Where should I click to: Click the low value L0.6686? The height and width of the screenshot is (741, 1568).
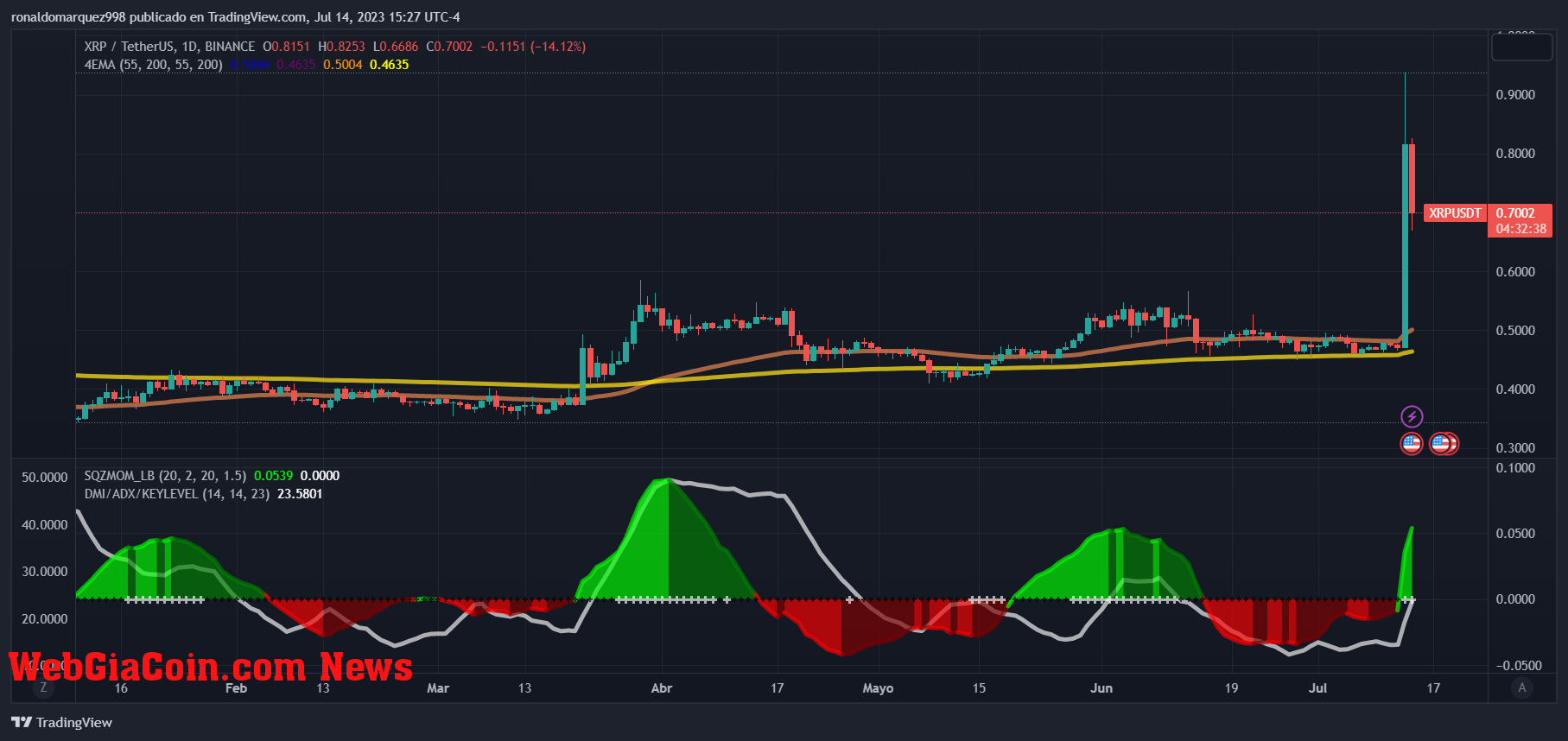(x=396, y=47)
